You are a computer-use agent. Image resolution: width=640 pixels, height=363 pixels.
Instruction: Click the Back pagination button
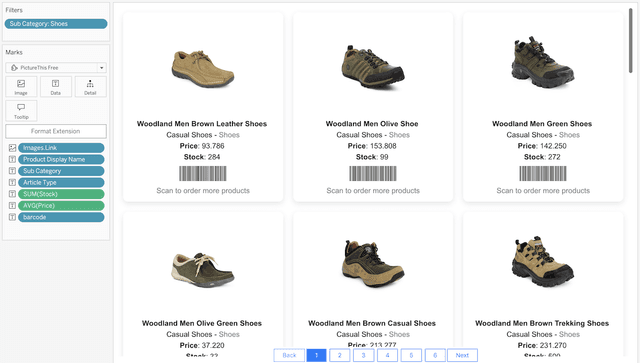[289, 355]
